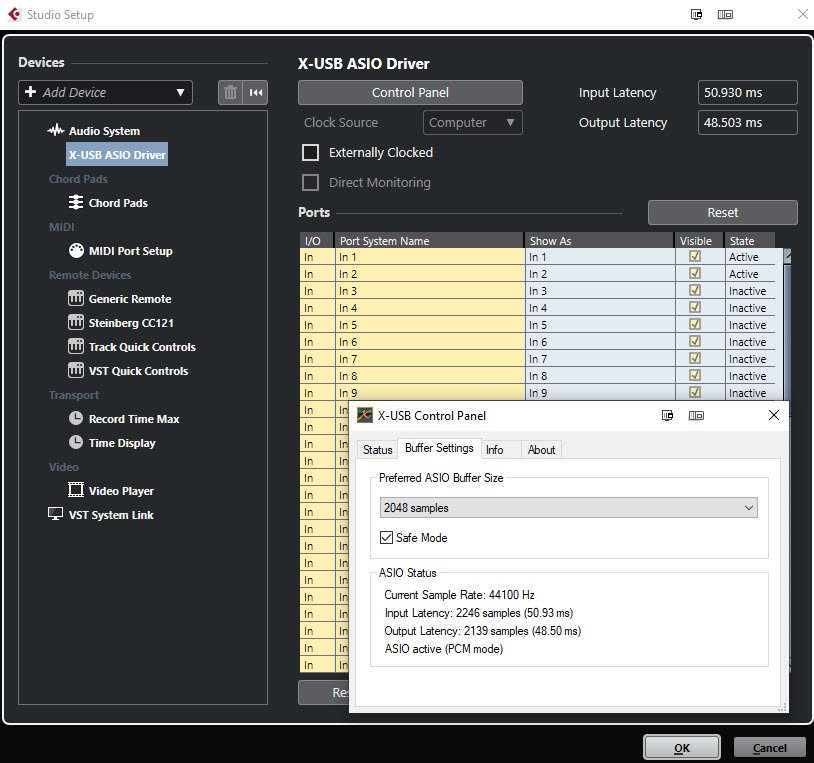Click the trash delete device icon
Screen dimensions: 814x763
point(230,93)
